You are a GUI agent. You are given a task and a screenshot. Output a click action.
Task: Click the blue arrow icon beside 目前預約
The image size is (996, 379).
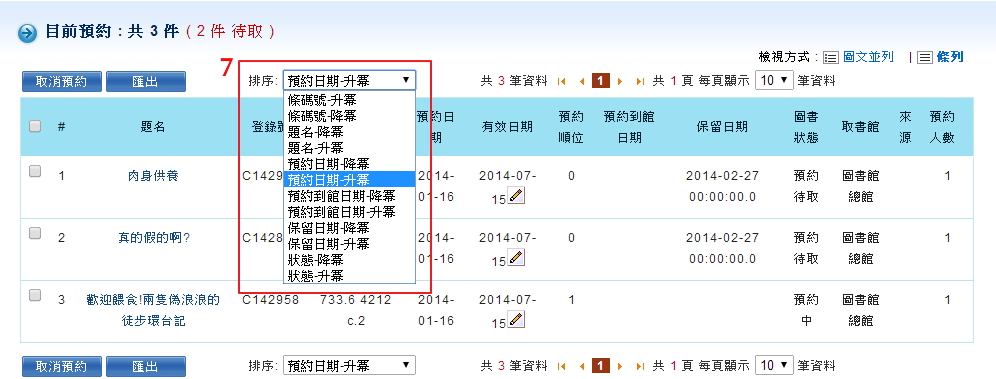click(x=27, y=33)
